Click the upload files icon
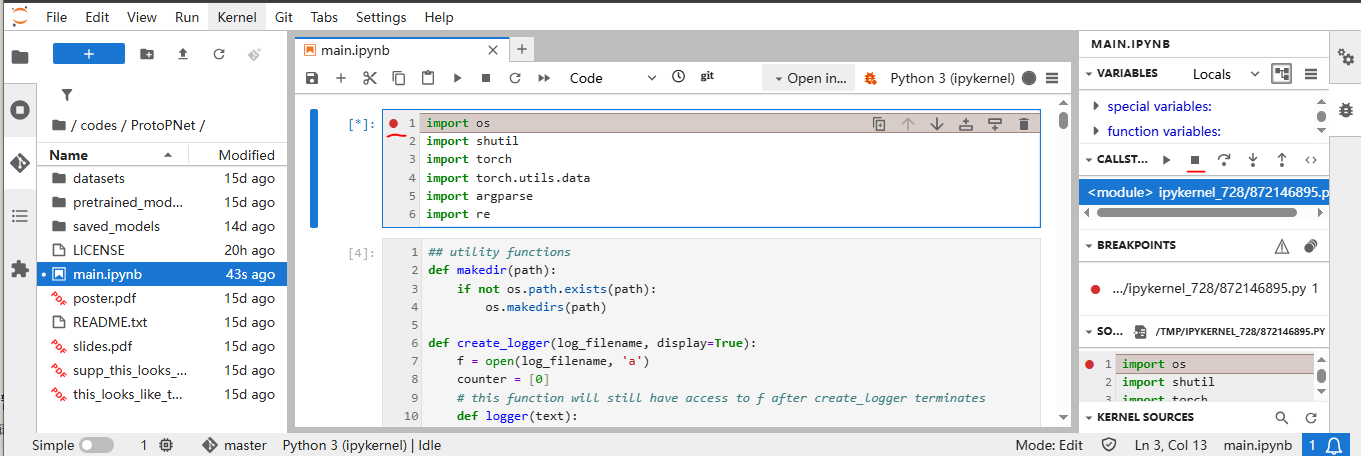This screenshot has height=456, width=1361. (x=183, y=54)
